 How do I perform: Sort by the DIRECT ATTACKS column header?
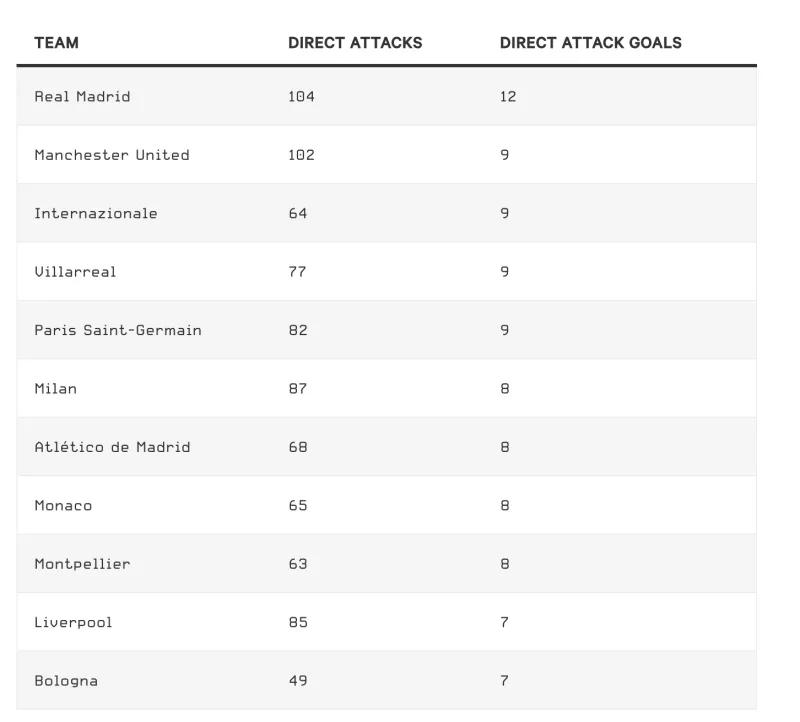point(355,43)
